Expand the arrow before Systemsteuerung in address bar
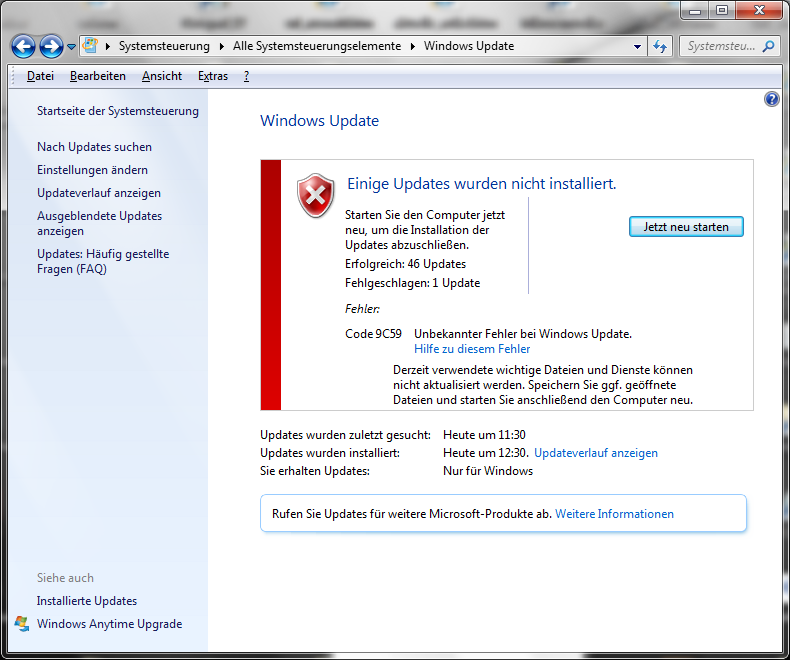Viewport: 790px width, 660px height. (108, 46)
